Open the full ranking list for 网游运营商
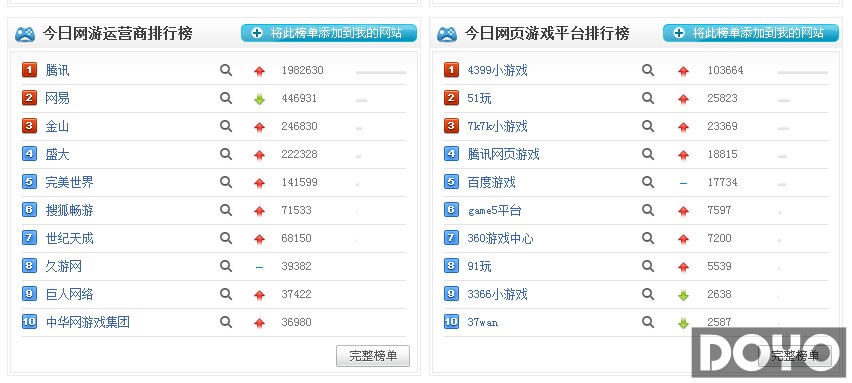This screenshot has height=383, width=852. 373,356
